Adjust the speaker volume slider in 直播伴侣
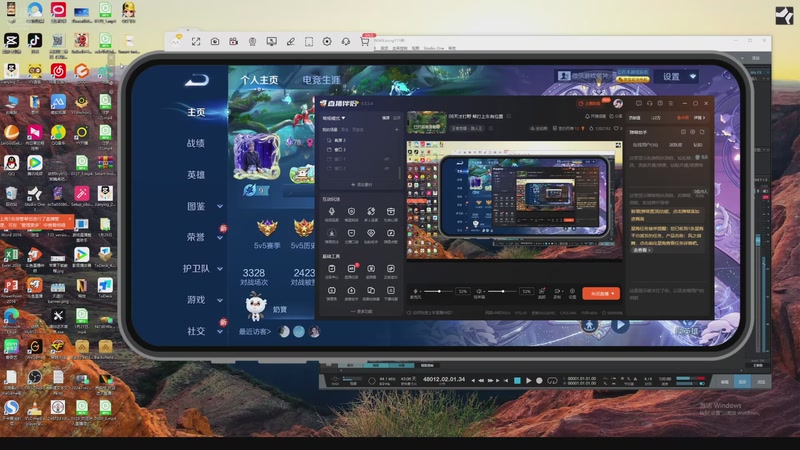Image resolution: width=800 pixels, height=450 pixels. 503,291
